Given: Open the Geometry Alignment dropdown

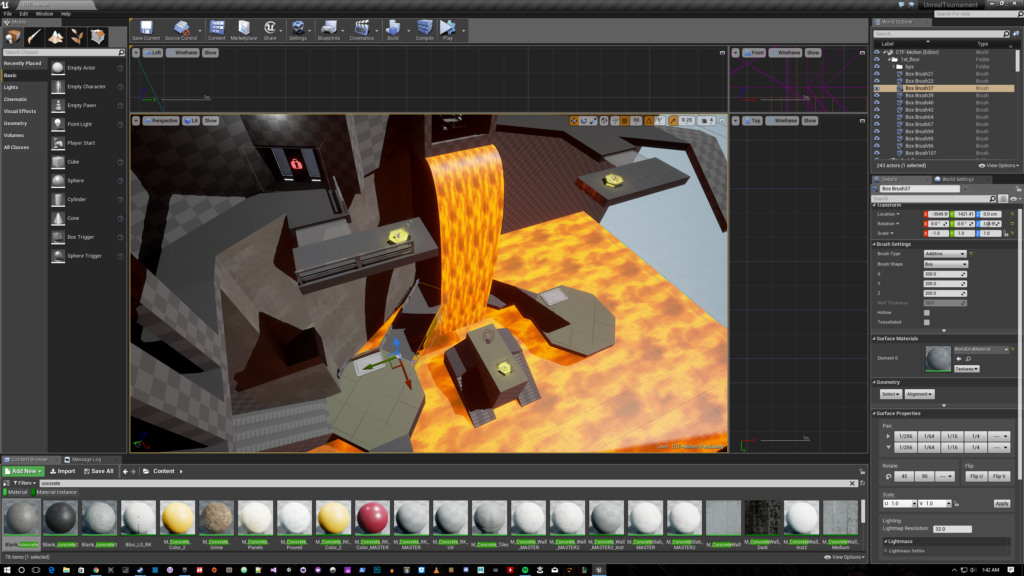Looking at the screenshot, I should pyautogui.click(x=919, y=394).
